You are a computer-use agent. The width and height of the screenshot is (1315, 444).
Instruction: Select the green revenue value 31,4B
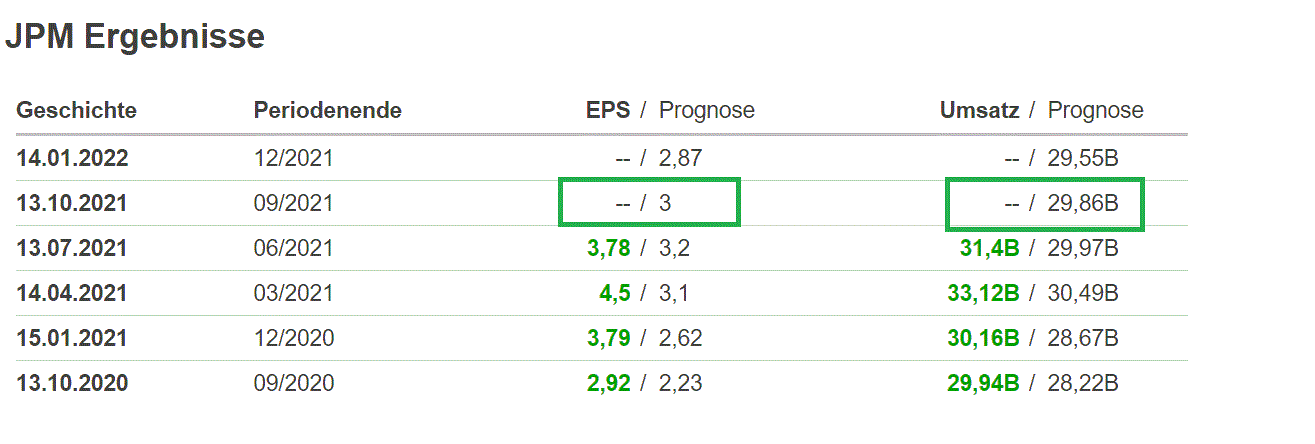(989, 248)
